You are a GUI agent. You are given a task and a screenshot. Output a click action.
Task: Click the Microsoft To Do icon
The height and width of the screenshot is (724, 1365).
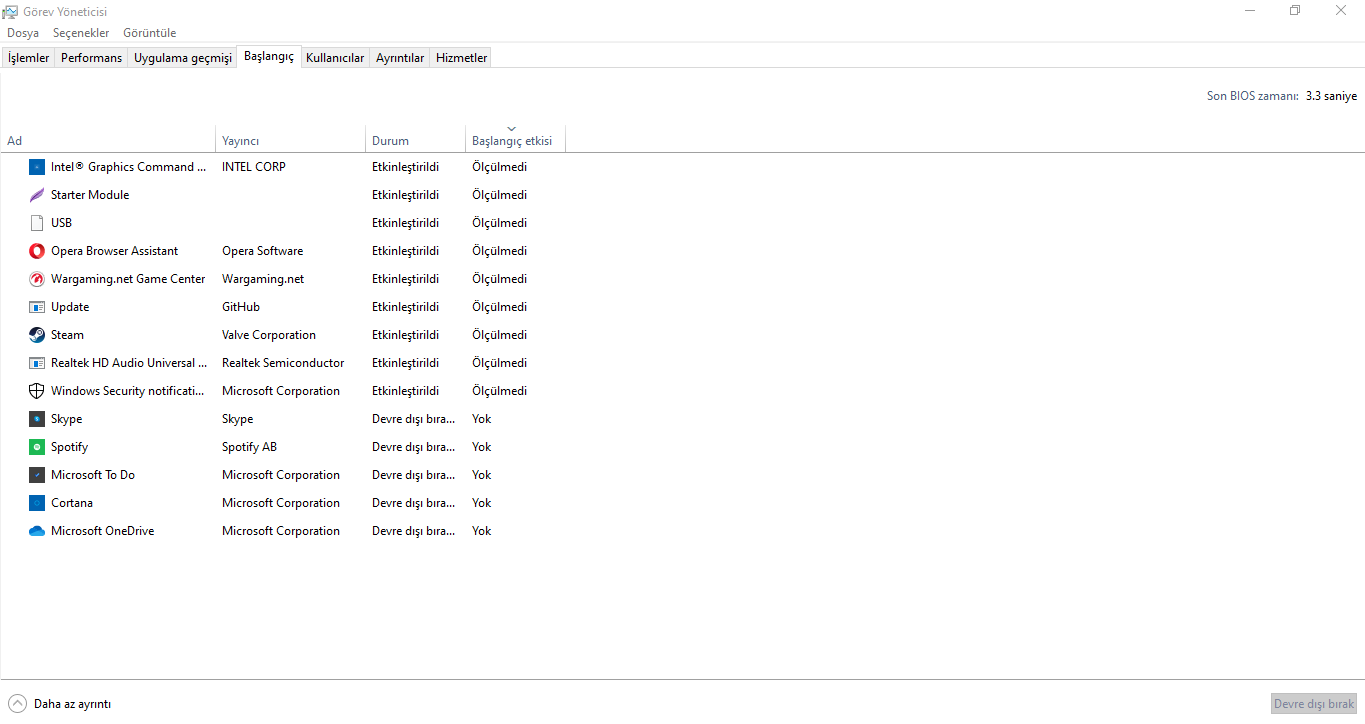point(37,475)
